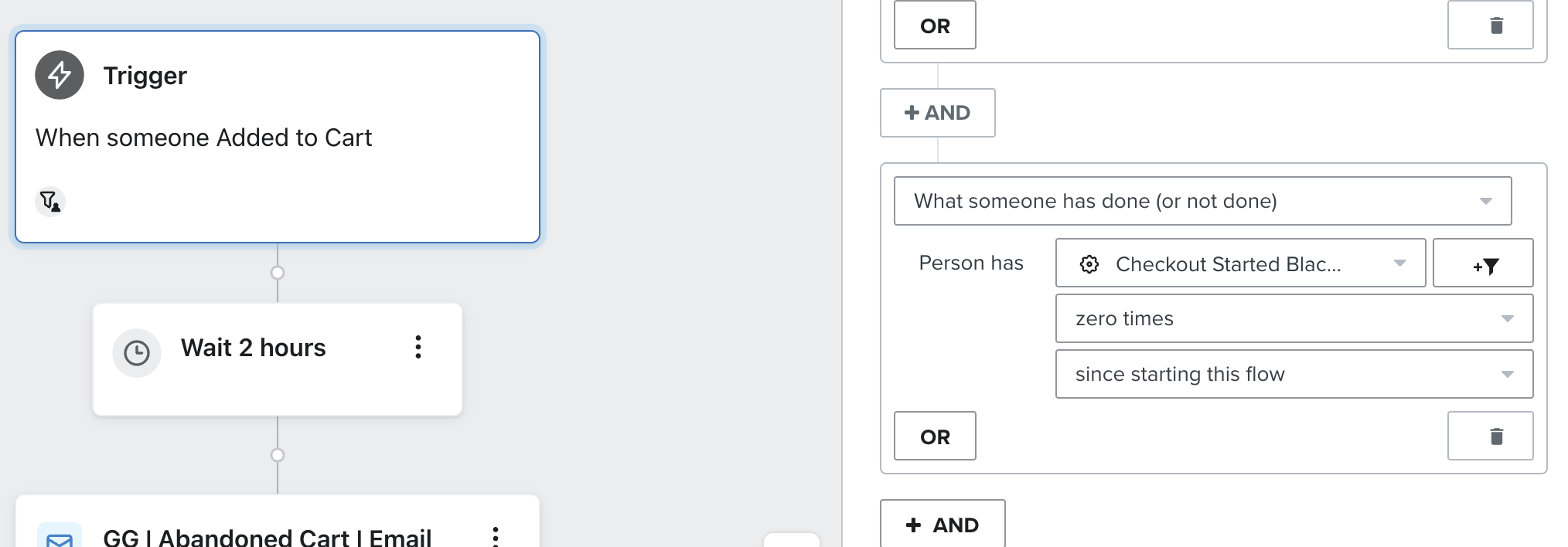The image size is (1568, 547).
Task: Click the upper OR button
Action: (x=935, y=25)
